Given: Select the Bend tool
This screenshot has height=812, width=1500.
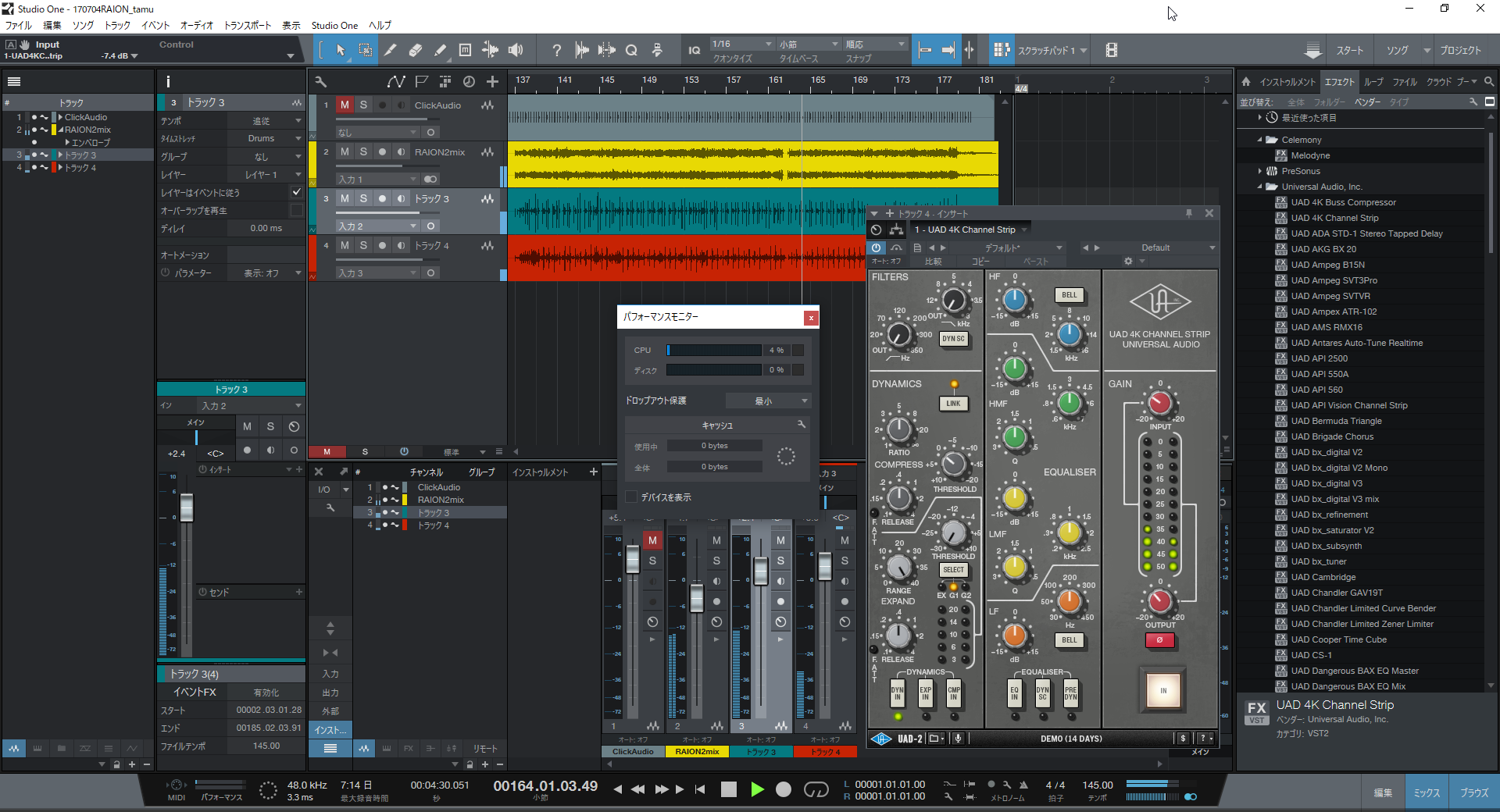Looking at the screenshot, I should pyautogui.click(x=490, y=50).
